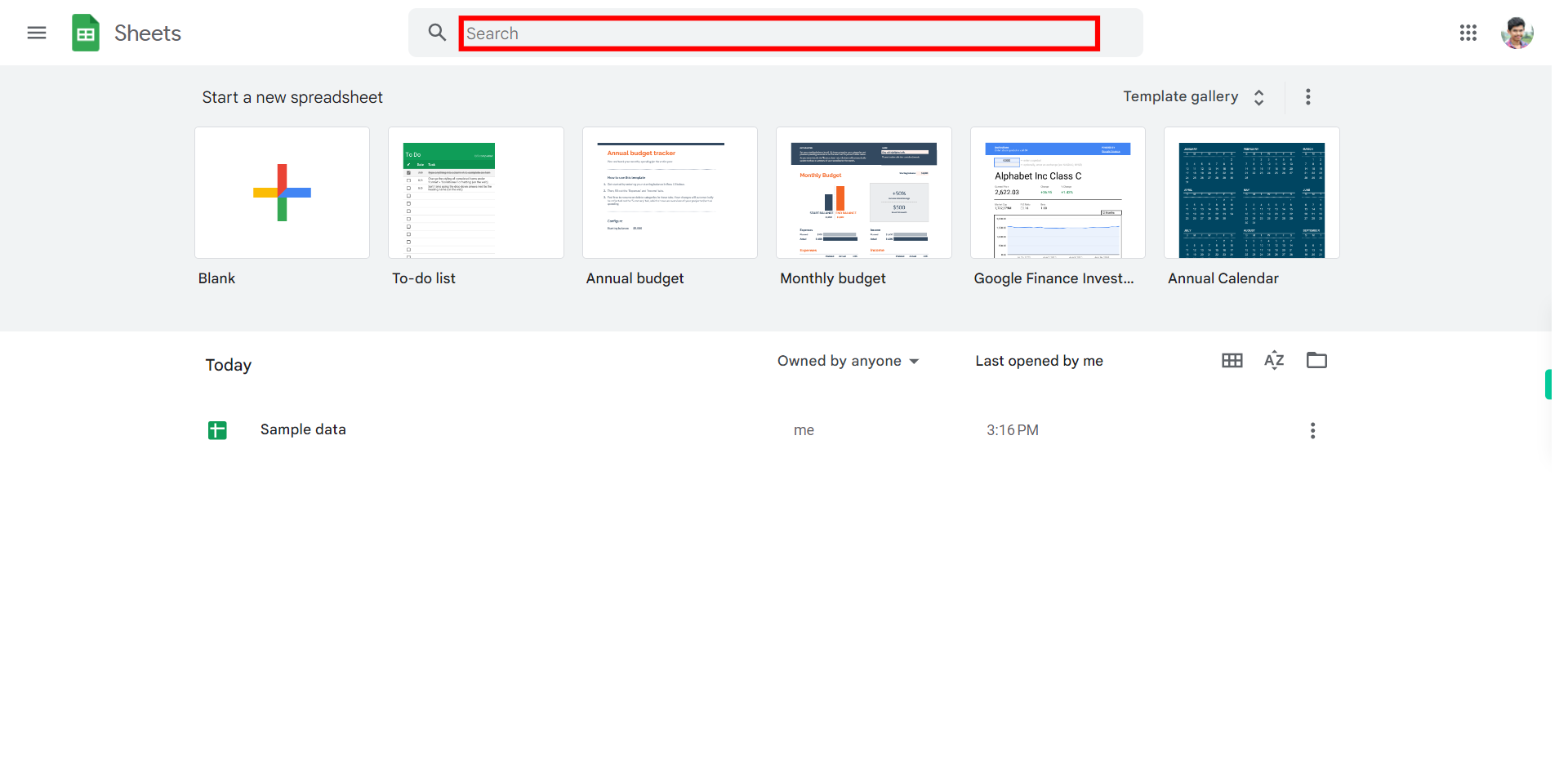The image size is (1568, 769).
Task: Open the Annual Calendar template
Action: (1252, 193)
